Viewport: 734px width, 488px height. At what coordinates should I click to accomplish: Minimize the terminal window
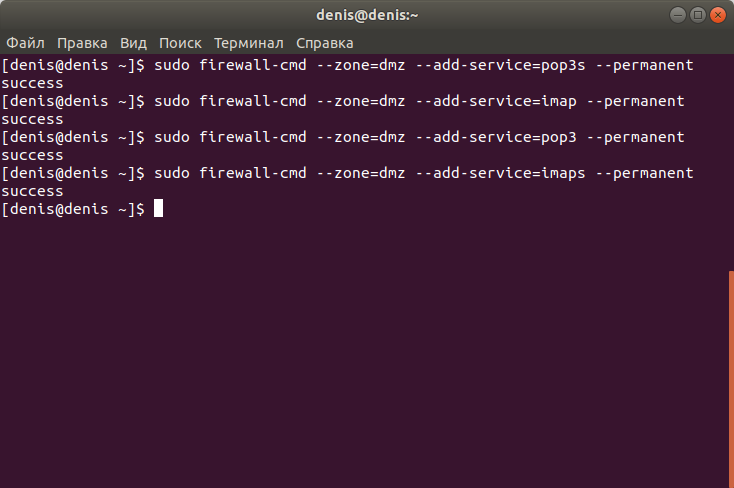pyautogui.click(x=677, y=15)
